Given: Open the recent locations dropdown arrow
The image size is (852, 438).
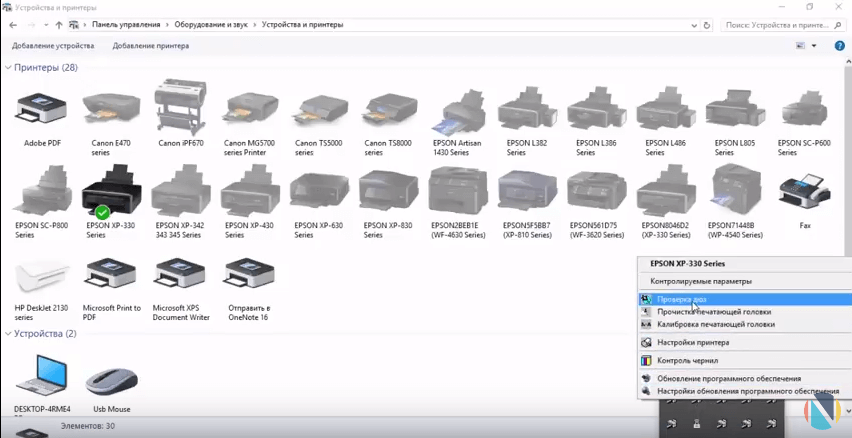Looking at the screenshot, I should [46, 25].
